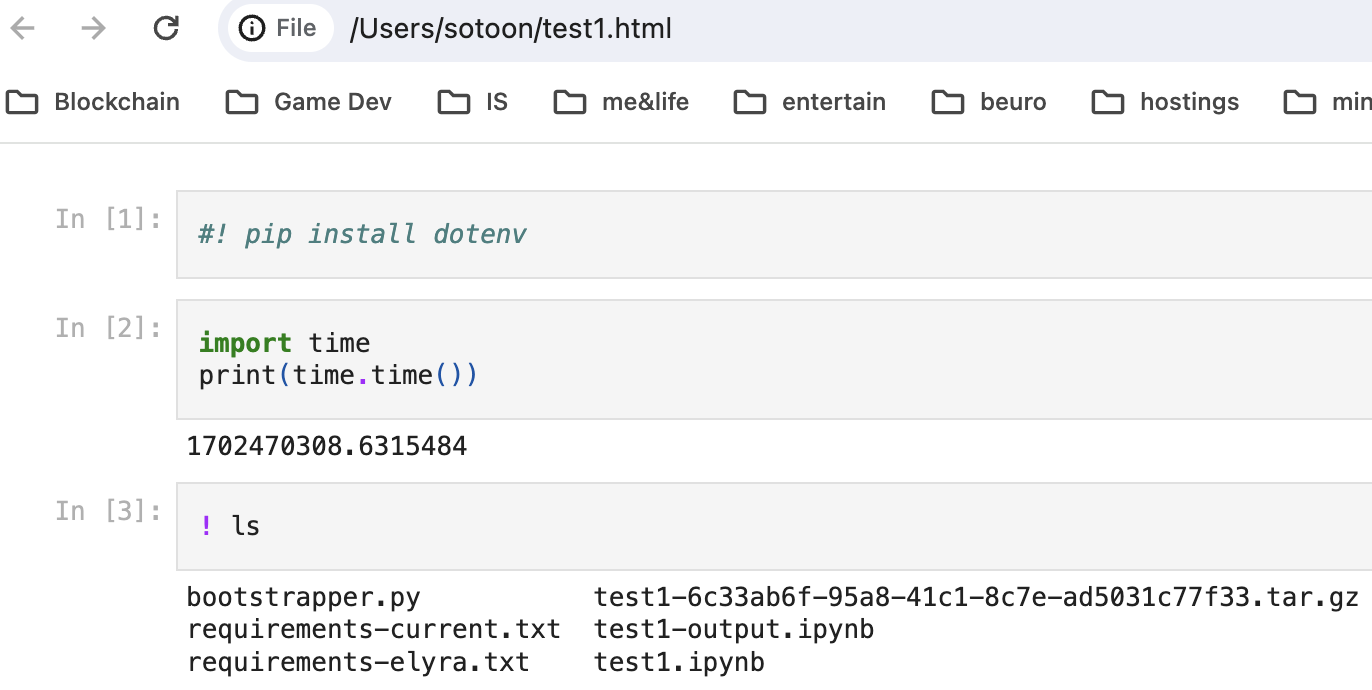Expand the entertain bookmarks folder

(x=810, y=102)
